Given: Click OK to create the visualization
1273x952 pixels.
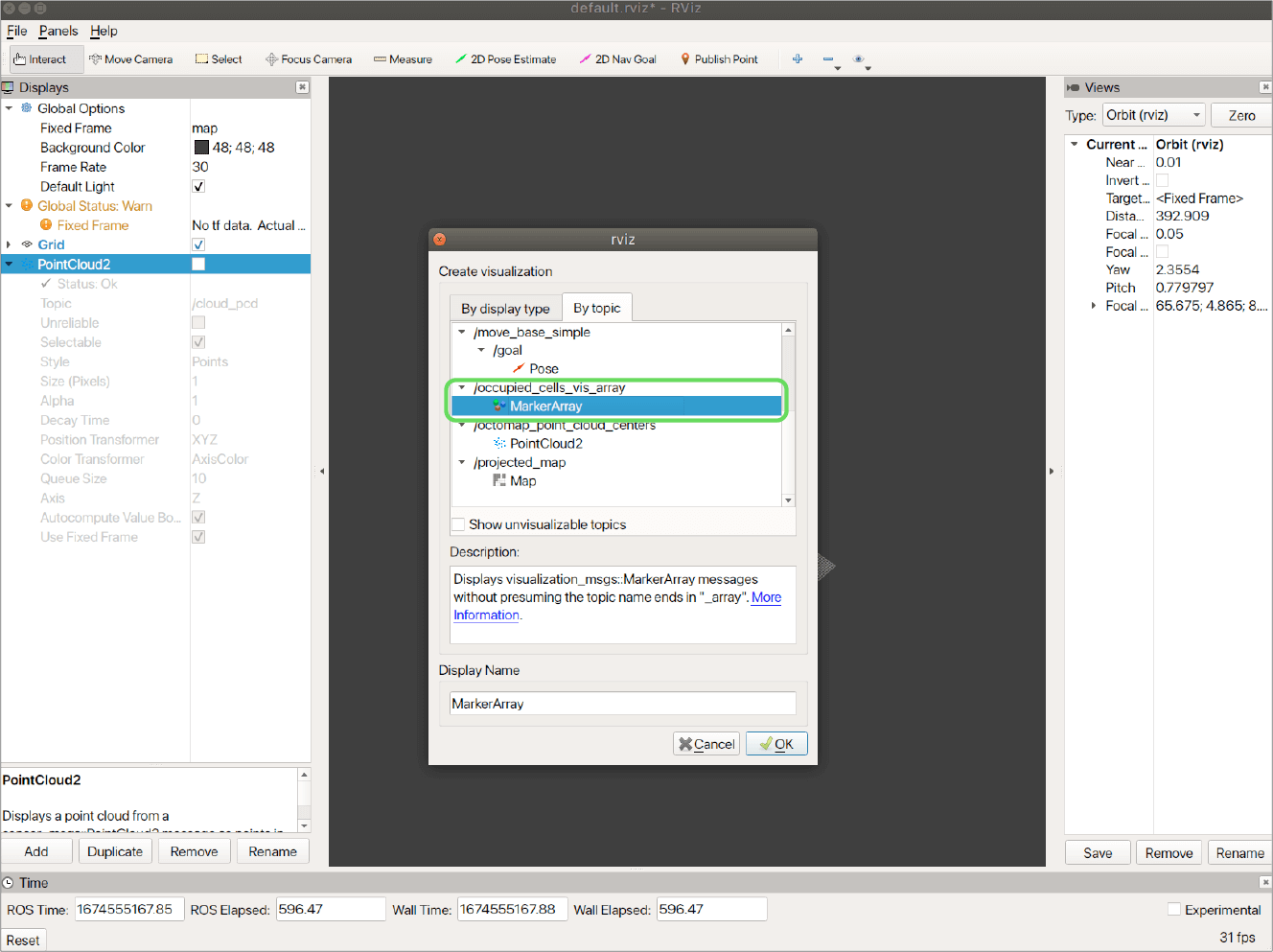Looking at the screenshot, I should pyautogui.click(x=776, y=744).
